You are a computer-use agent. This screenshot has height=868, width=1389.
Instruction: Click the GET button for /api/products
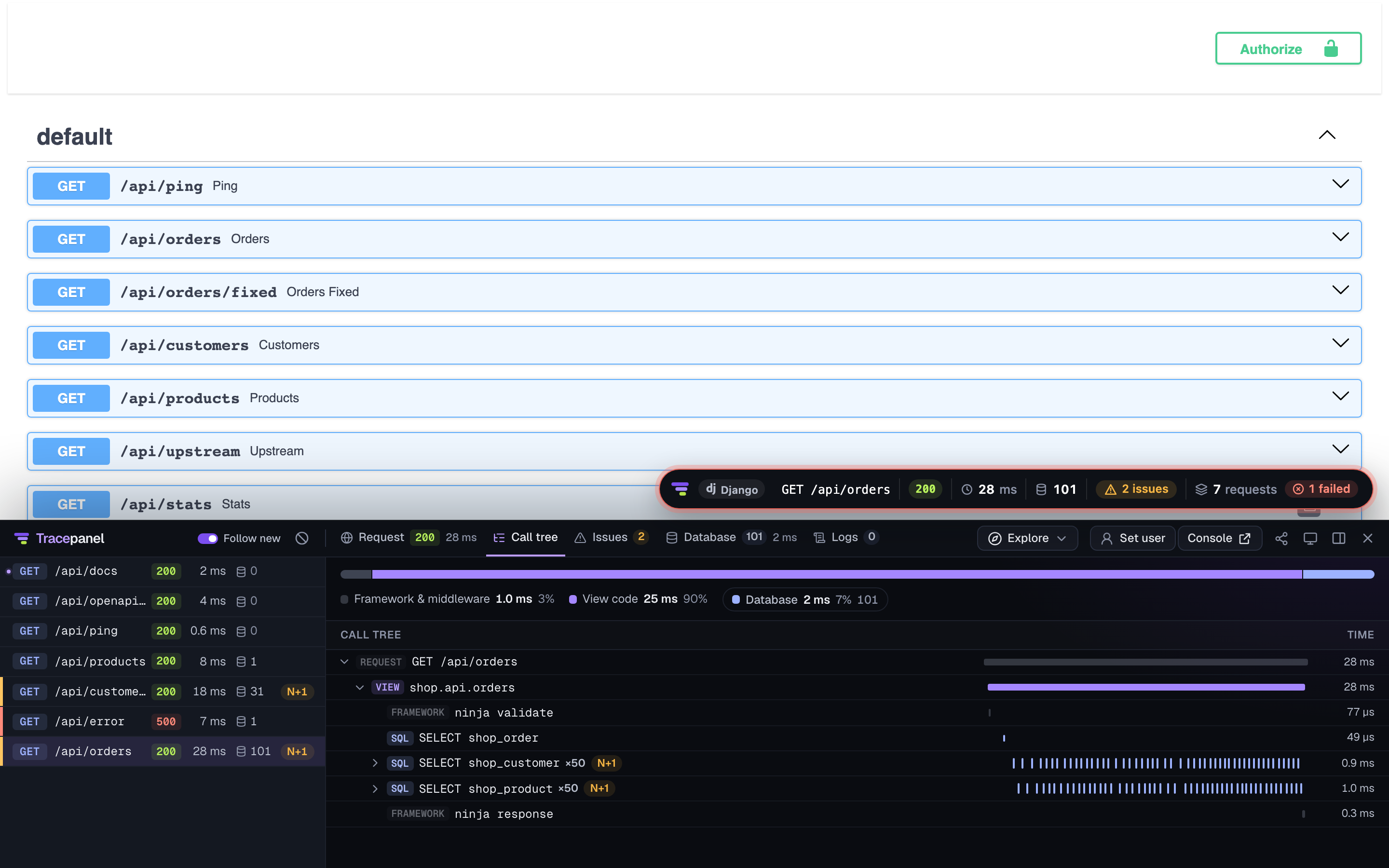click(71, 398)
